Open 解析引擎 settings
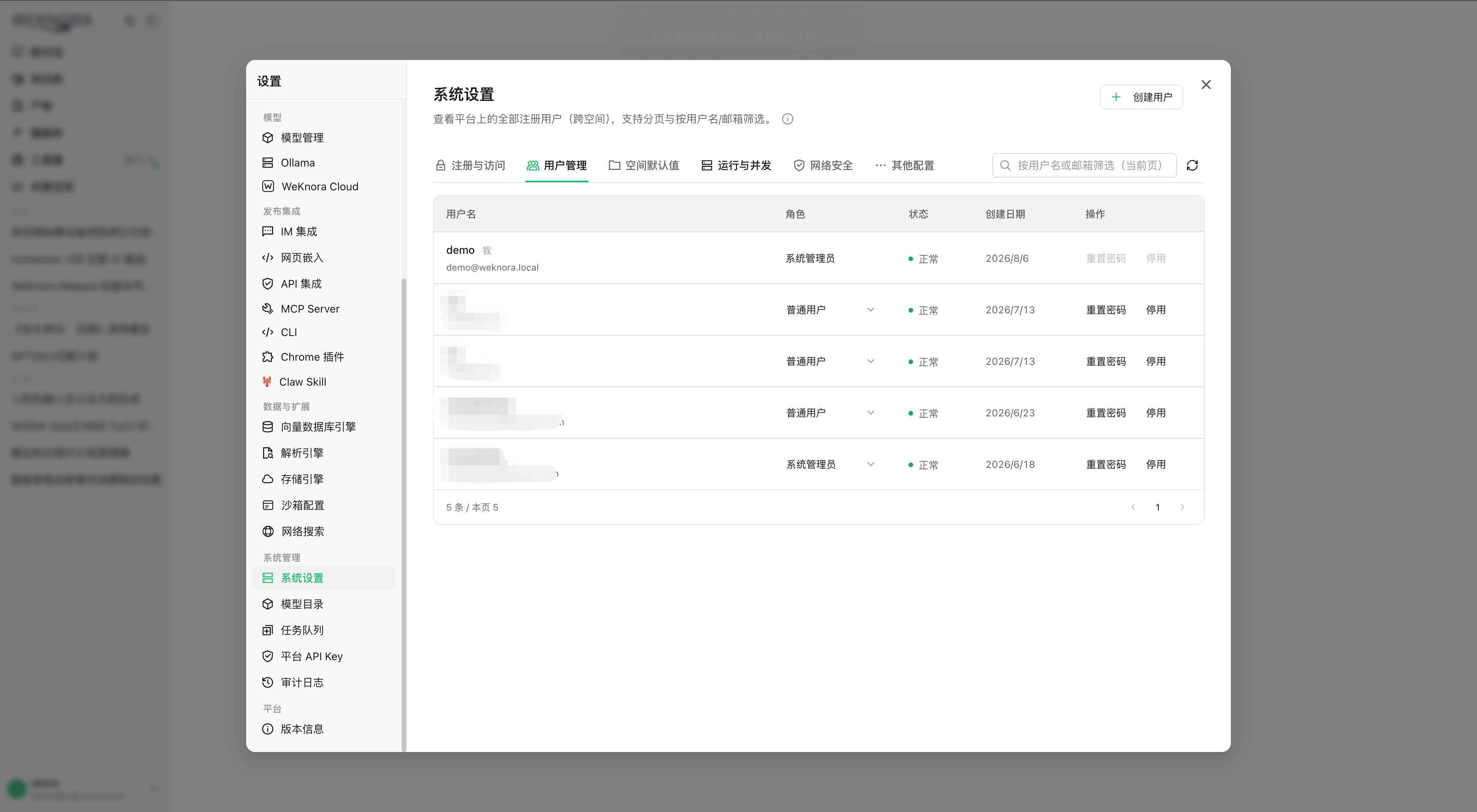Viewport: 1477px width, 812px height. pos(323,453)
